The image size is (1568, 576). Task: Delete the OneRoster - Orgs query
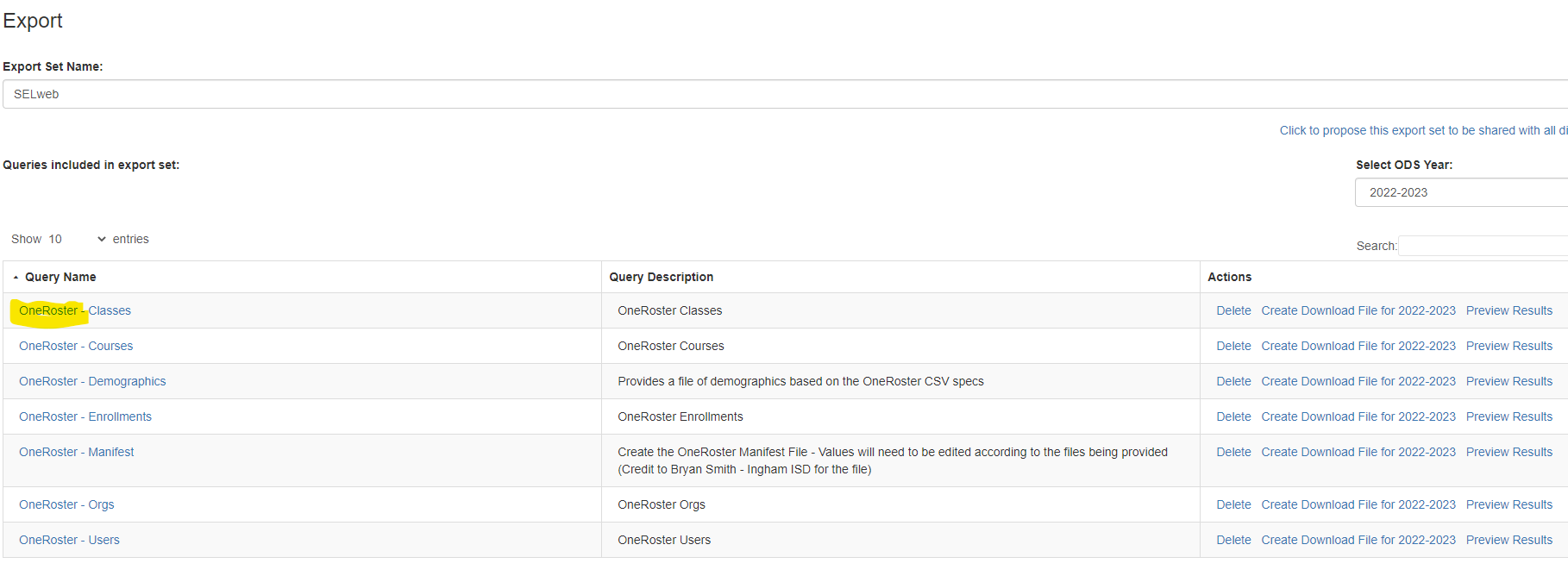(1233, 504)
